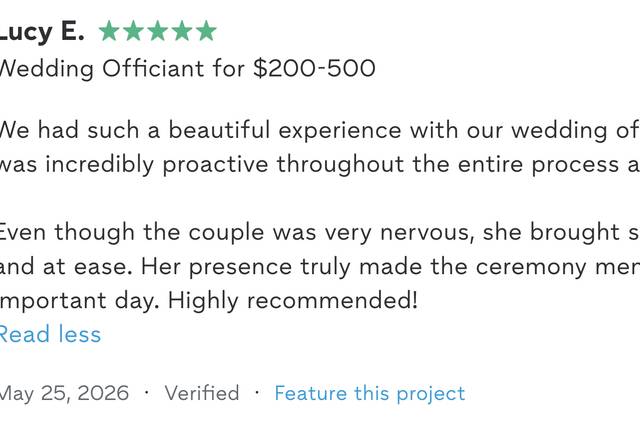Click the line "and at ease. Her presence"
640x427 pixels.
pos(320,267)
